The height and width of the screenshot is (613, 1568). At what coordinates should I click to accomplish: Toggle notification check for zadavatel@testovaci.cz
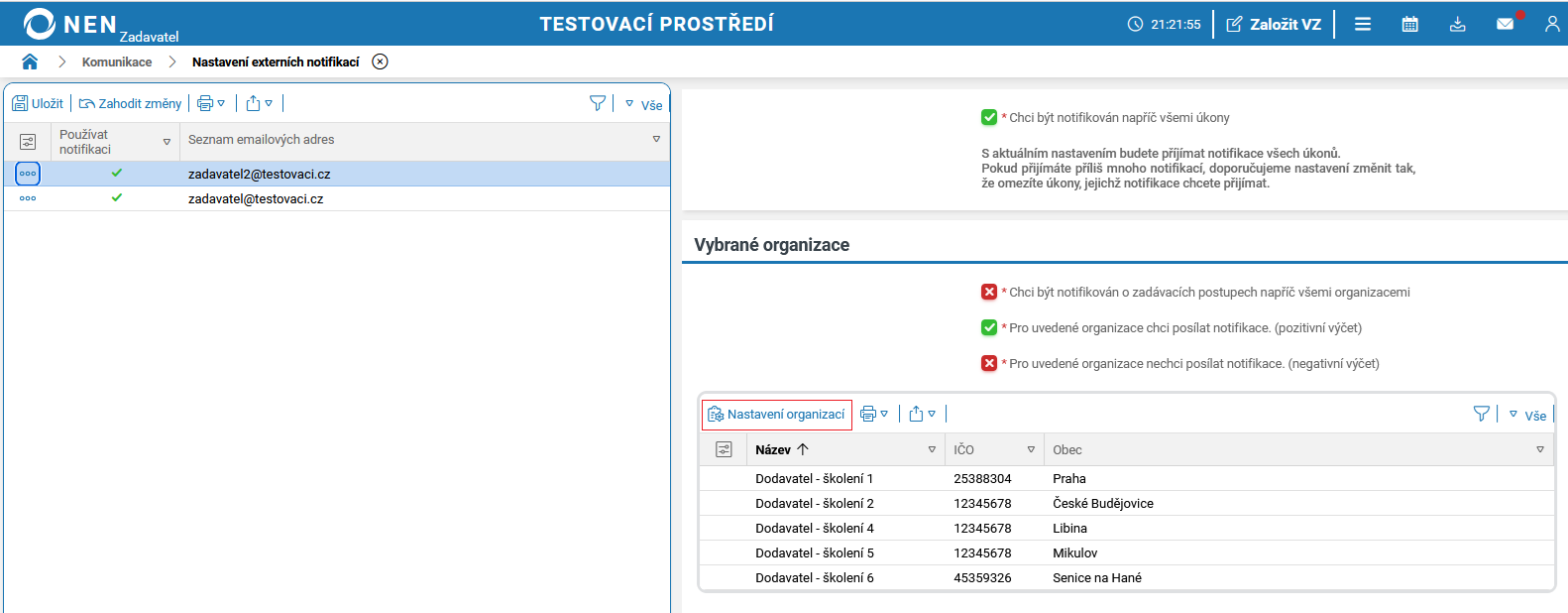tap(117, 197)
